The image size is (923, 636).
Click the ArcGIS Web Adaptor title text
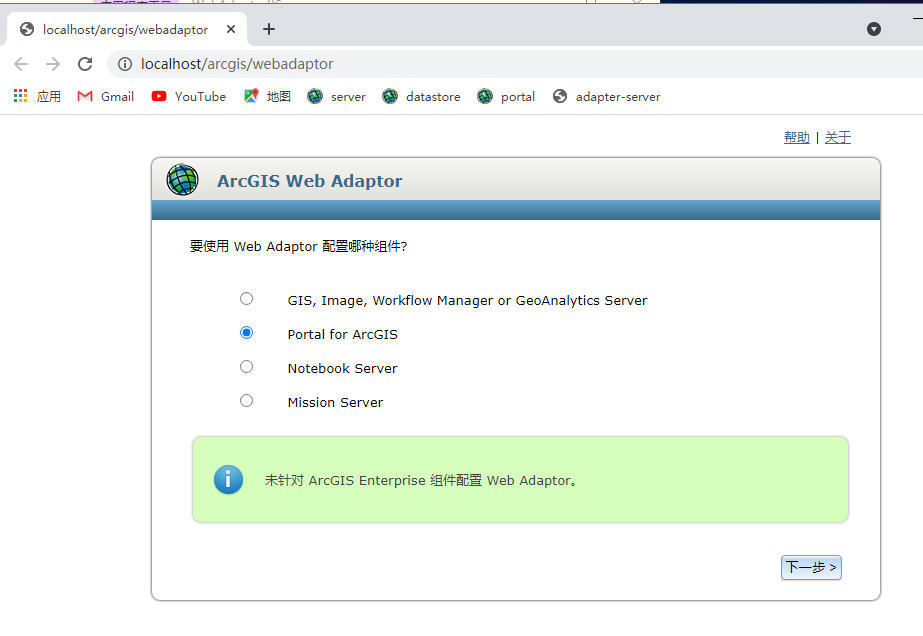pos(310,181)
